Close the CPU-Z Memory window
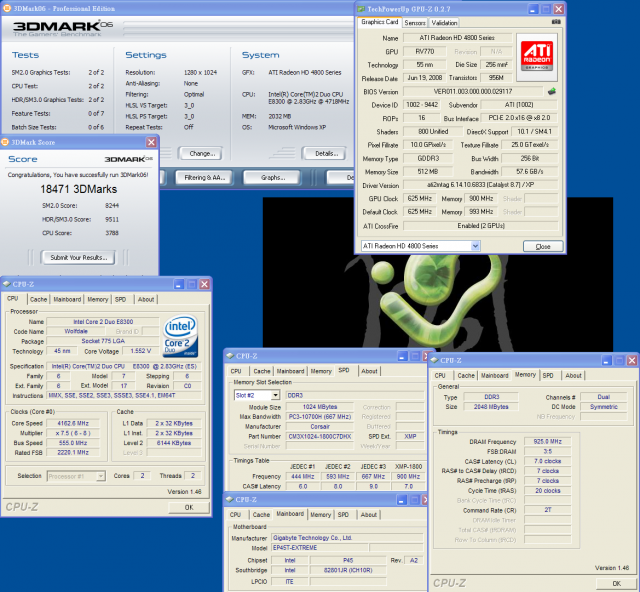 pyautogui.click(x=632, y=360)
